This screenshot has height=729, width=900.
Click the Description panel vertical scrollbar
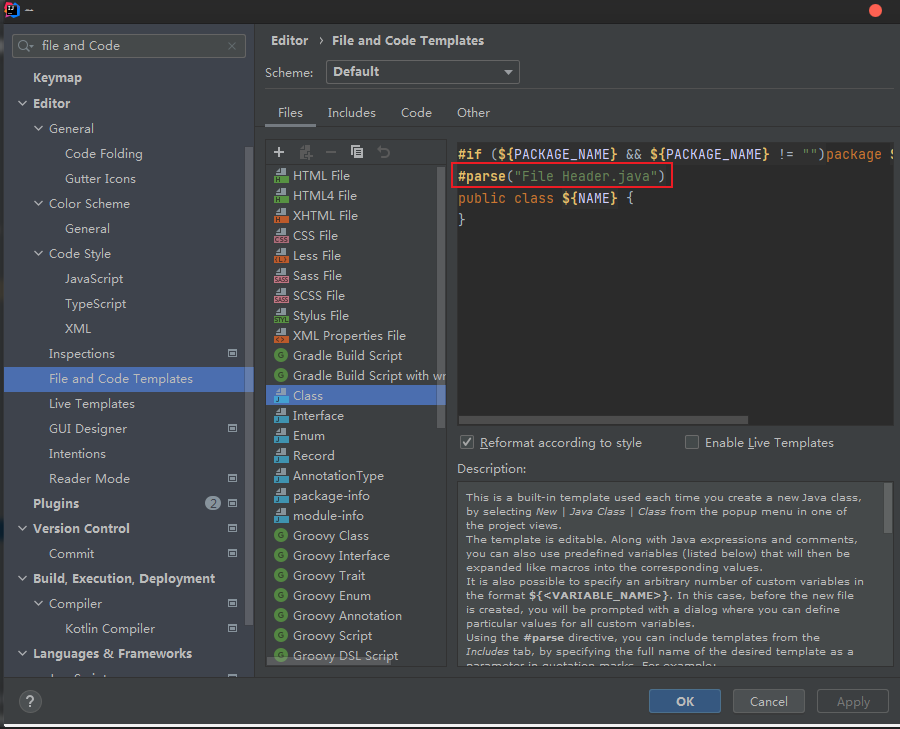coord(887,508)
